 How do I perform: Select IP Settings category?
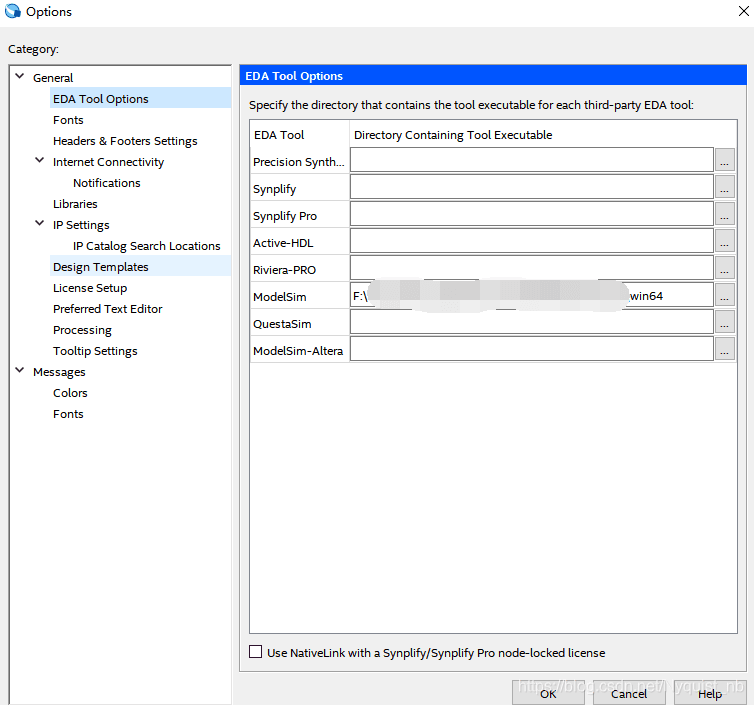tap(81, 225)
